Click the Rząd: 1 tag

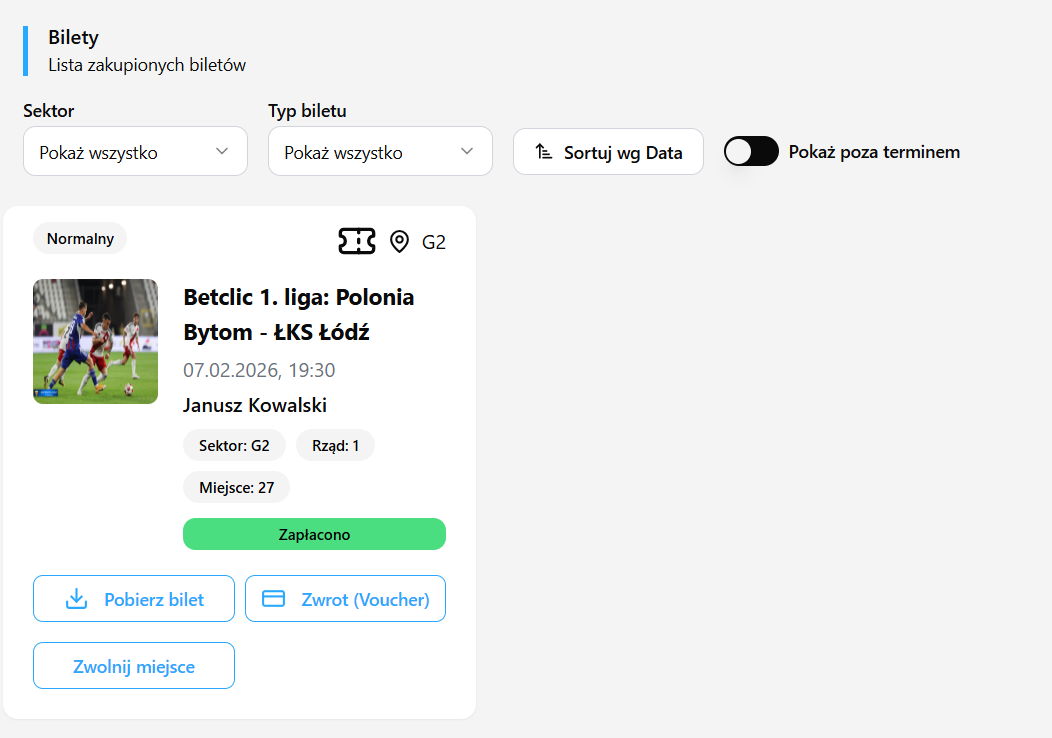pyautogui.click(x=335, y=445)
